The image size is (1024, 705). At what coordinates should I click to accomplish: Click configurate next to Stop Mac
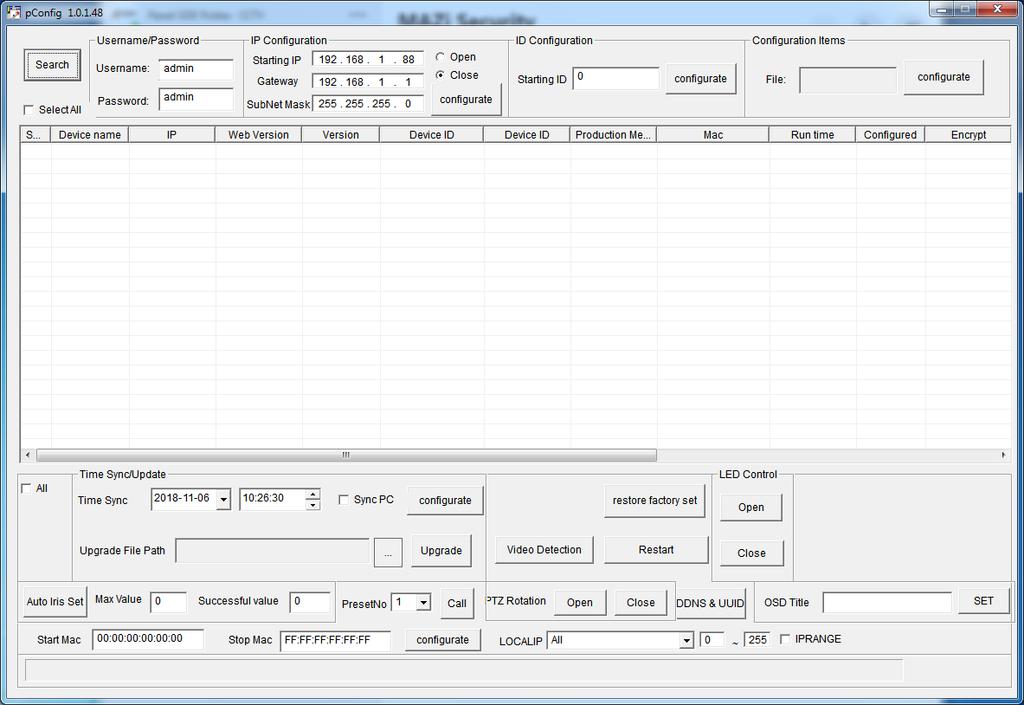442,640
